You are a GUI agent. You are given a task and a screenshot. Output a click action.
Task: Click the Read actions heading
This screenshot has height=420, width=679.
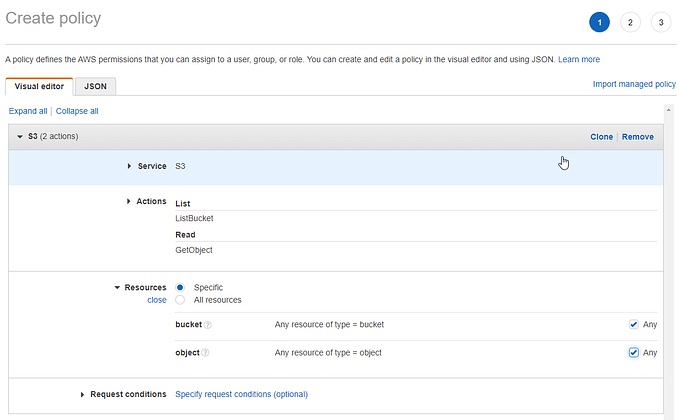[185, 235]
